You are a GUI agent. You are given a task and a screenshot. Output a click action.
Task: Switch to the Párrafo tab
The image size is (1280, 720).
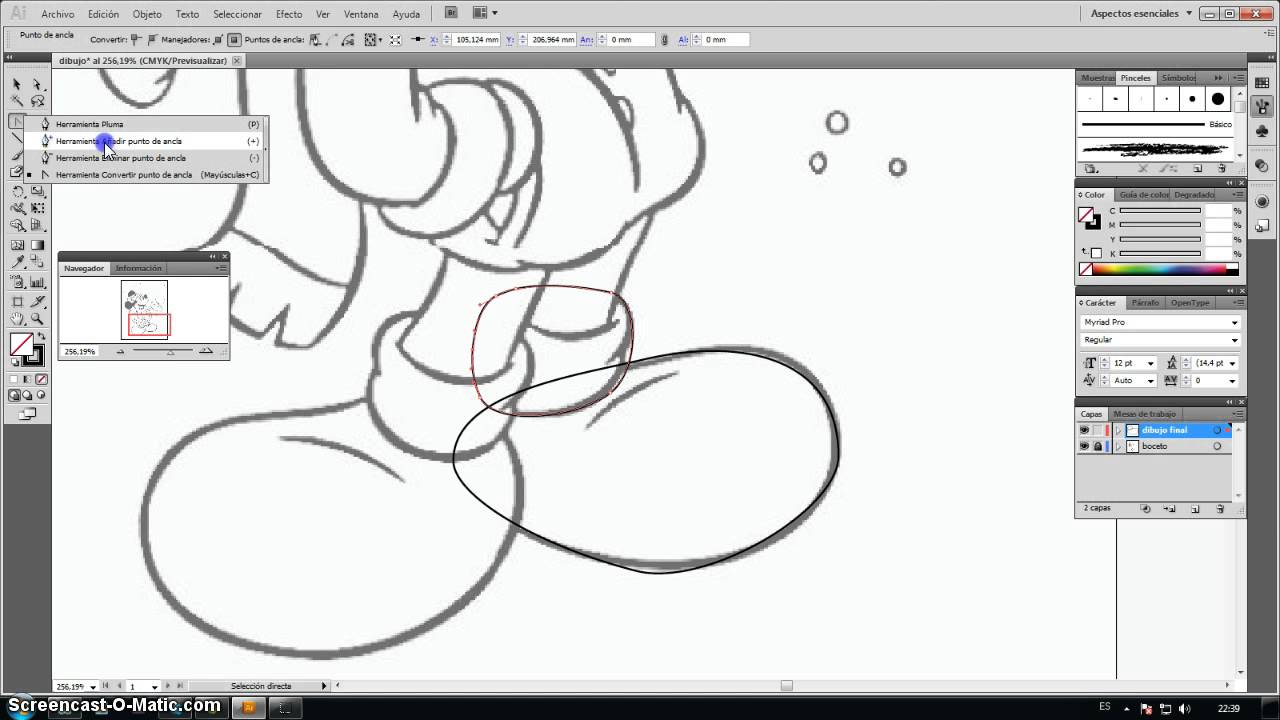point(1145,303)
